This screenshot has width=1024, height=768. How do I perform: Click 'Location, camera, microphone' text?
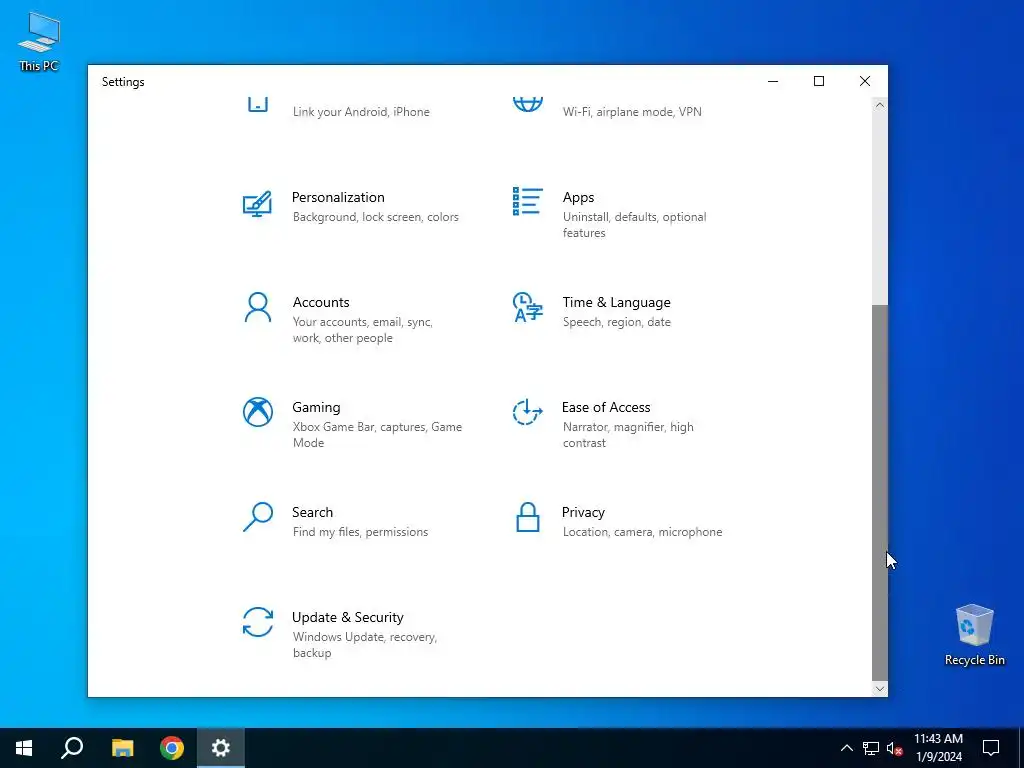[x=643, y=532]
